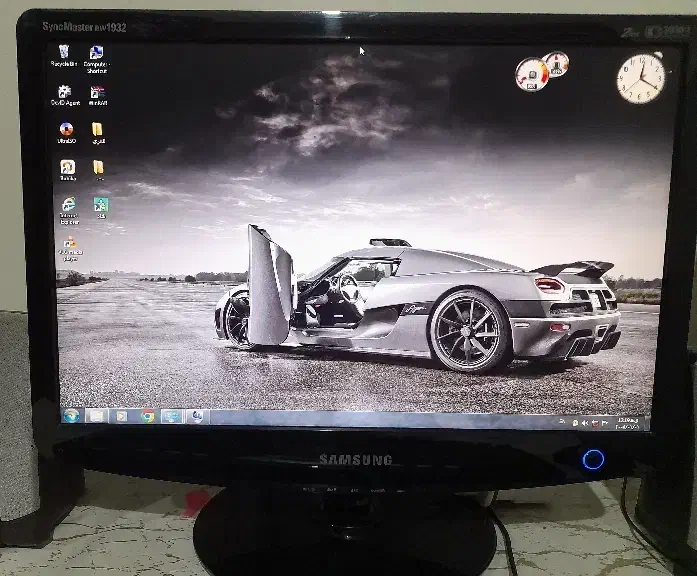The image size is (697, 576).
Task: Open the Recycle Bin desktop icon
Action: (x=64, y=54)
